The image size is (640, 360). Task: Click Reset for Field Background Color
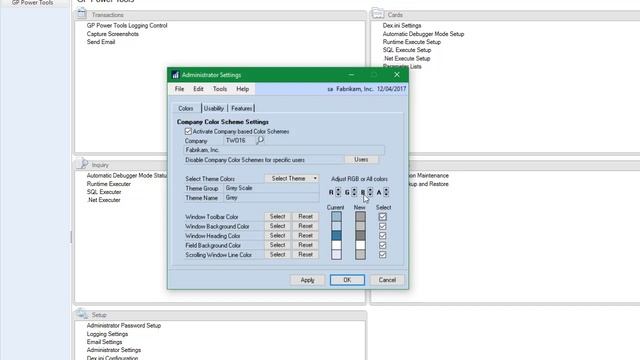(x=305, y=245)
